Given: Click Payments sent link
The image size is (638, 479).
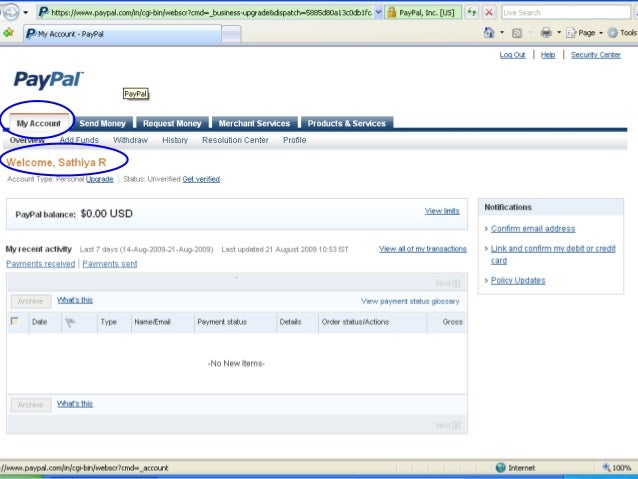Looking at the screenshot, I should click(x=110, y=264).
